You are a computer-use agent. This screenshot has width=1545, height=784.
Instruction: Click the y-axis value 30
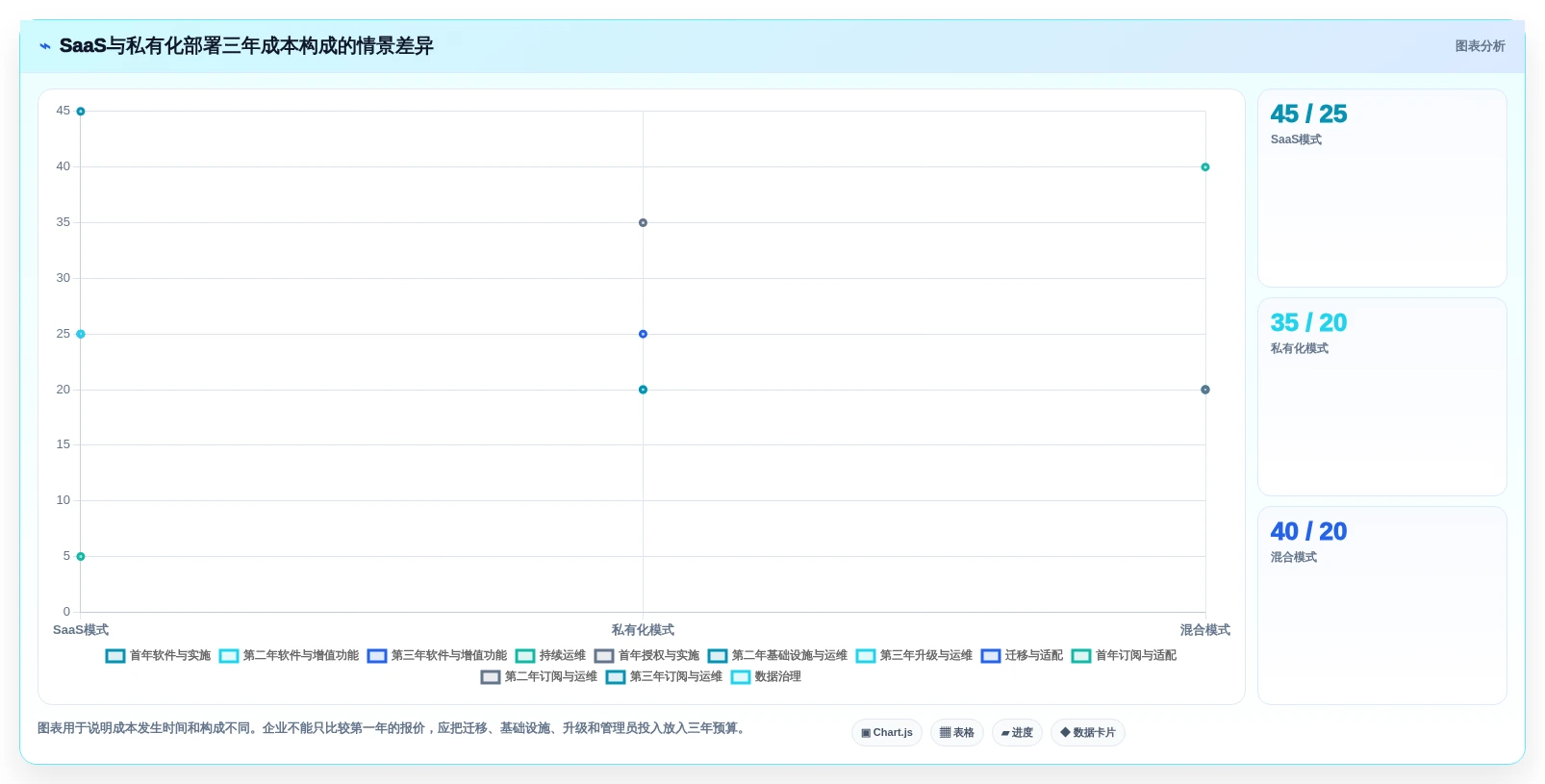[x=63, y=278]
